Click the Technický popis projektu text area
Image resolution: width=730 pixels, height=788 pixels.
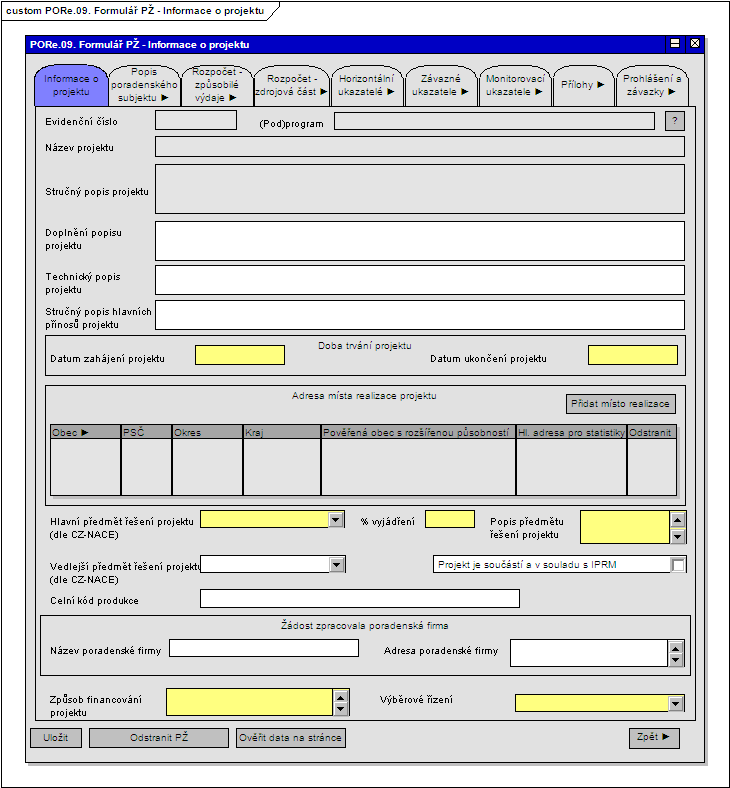click(420, 280)
